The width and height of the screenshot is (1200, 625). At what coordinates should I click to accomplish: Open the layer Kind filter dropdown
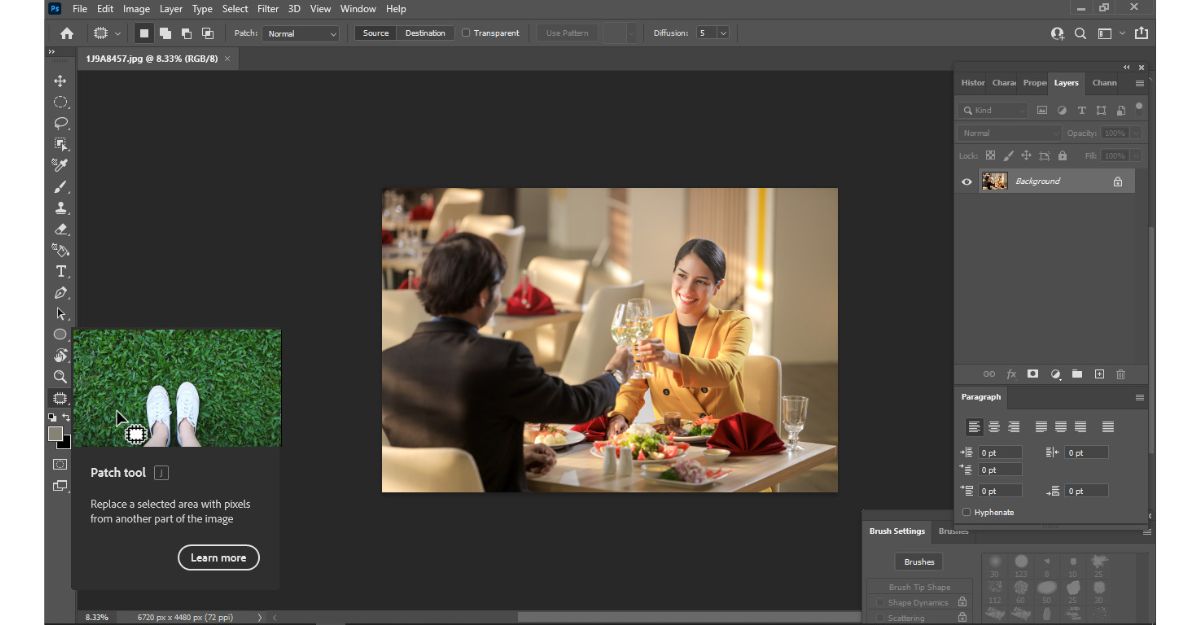point(994,110)
